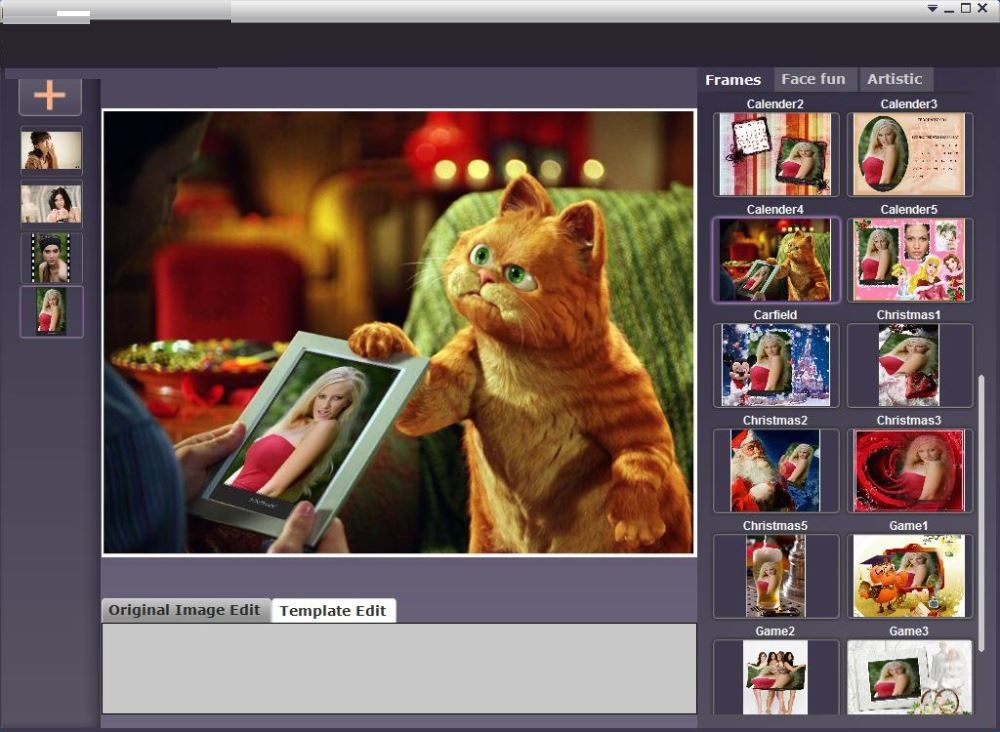Apply the Christmas1 frame template

(909, 365)
